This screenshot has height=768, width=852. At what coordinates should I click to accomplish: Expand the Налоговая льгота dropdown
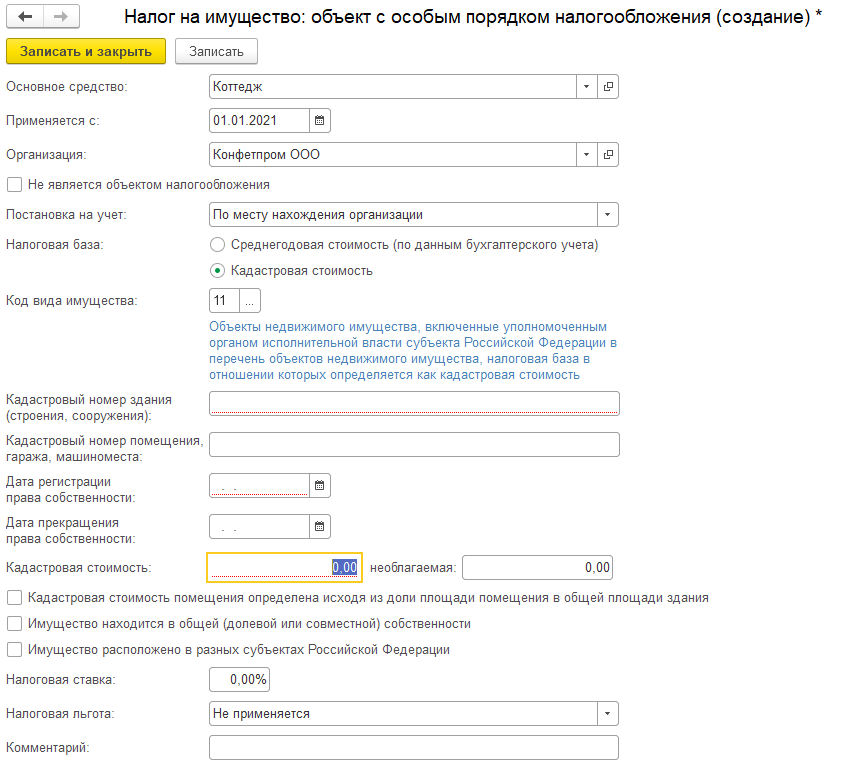(607, 714)
